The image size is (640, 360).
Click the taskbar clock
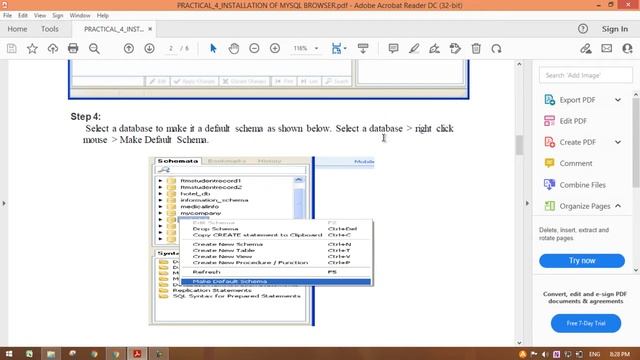[x=620, y=354]
